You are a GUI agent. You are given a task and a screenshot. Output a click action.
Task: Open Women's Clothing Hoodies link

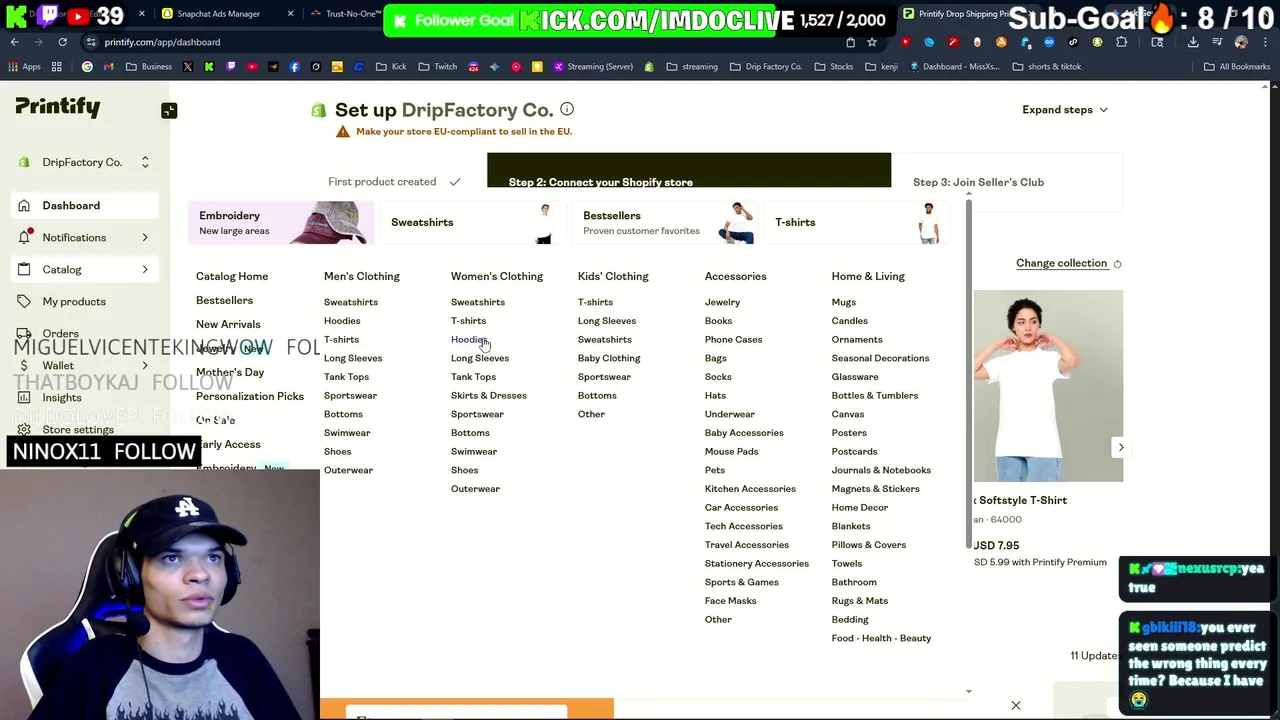(x=469, y=340)
